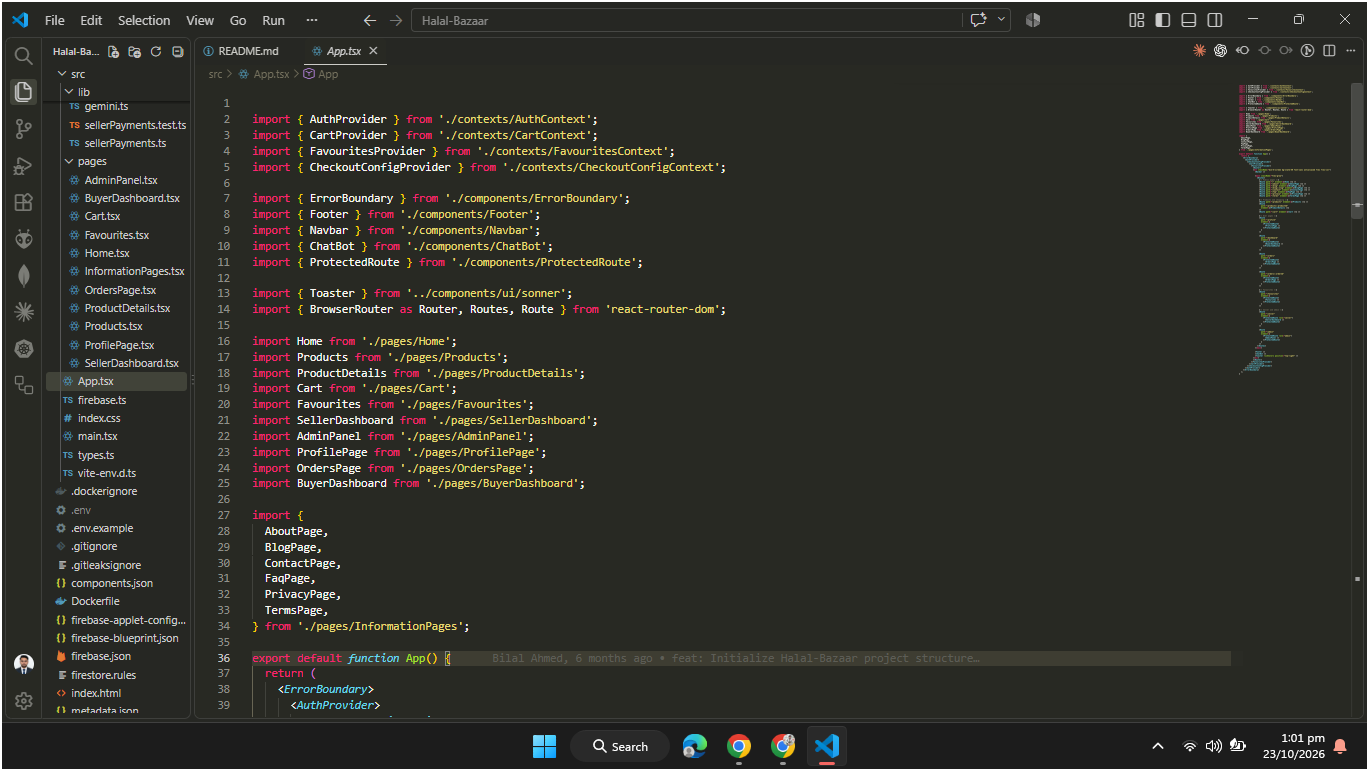Click the split editor right icon
The height and width of the screenshot is (771, 1369).
(x=1330, y=50)
